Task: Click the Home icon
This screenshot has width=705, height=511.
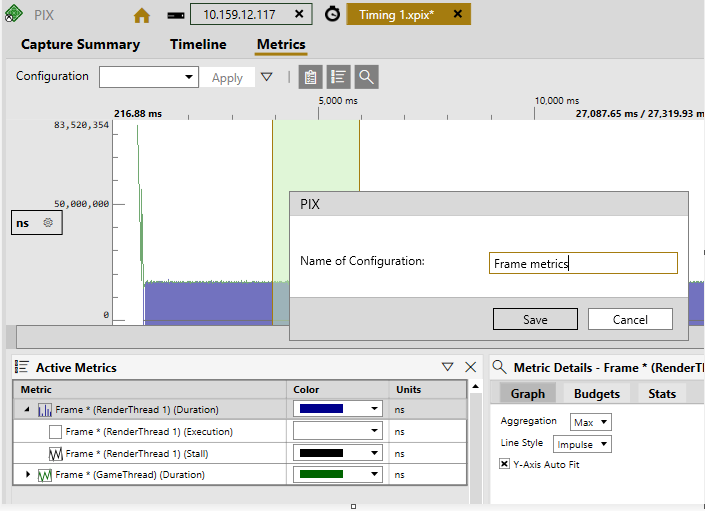Action: click(x=142, y=16)
